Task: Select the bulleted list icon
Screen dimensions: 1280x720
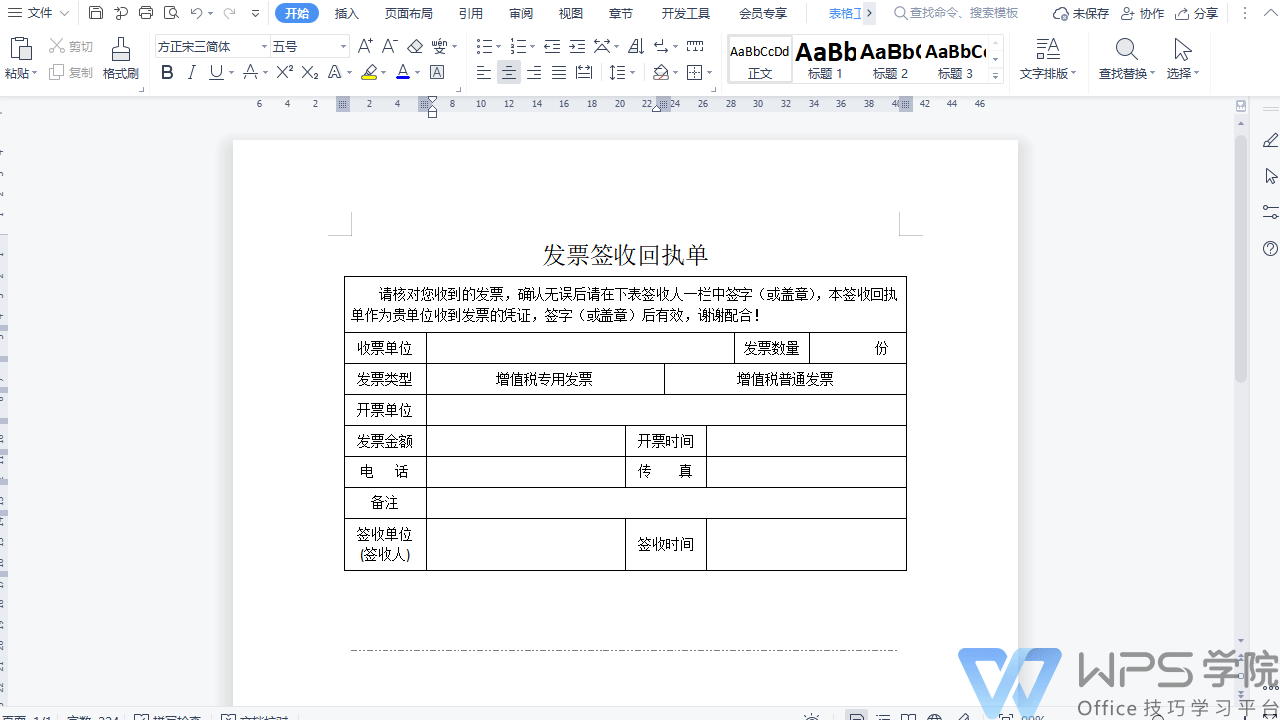Action: [484, 46]
